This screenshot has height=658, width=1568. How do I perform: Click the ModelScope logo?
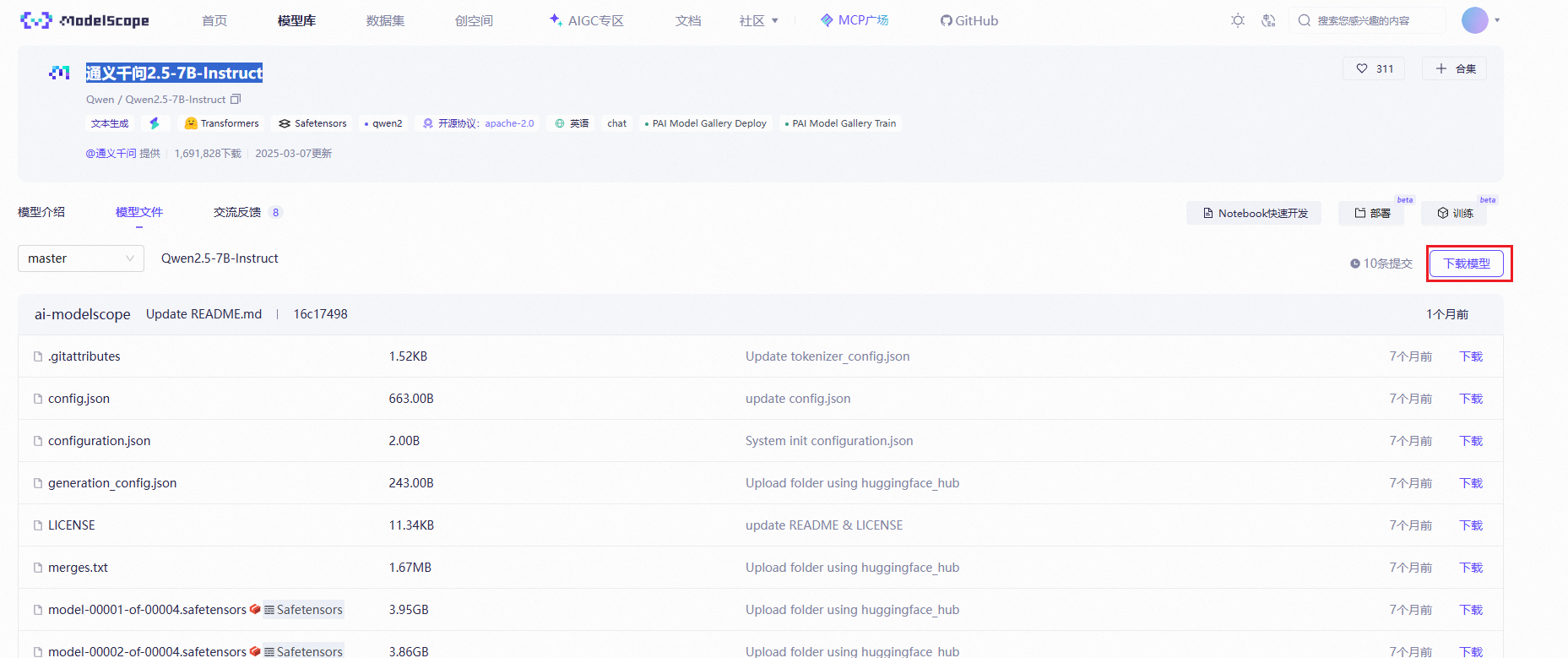tap(84, 20)
